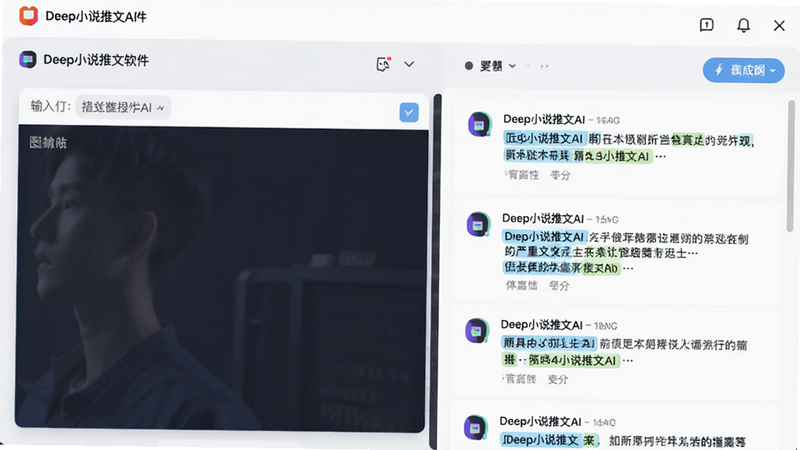Click the first action link under the first message

(522, 175)
